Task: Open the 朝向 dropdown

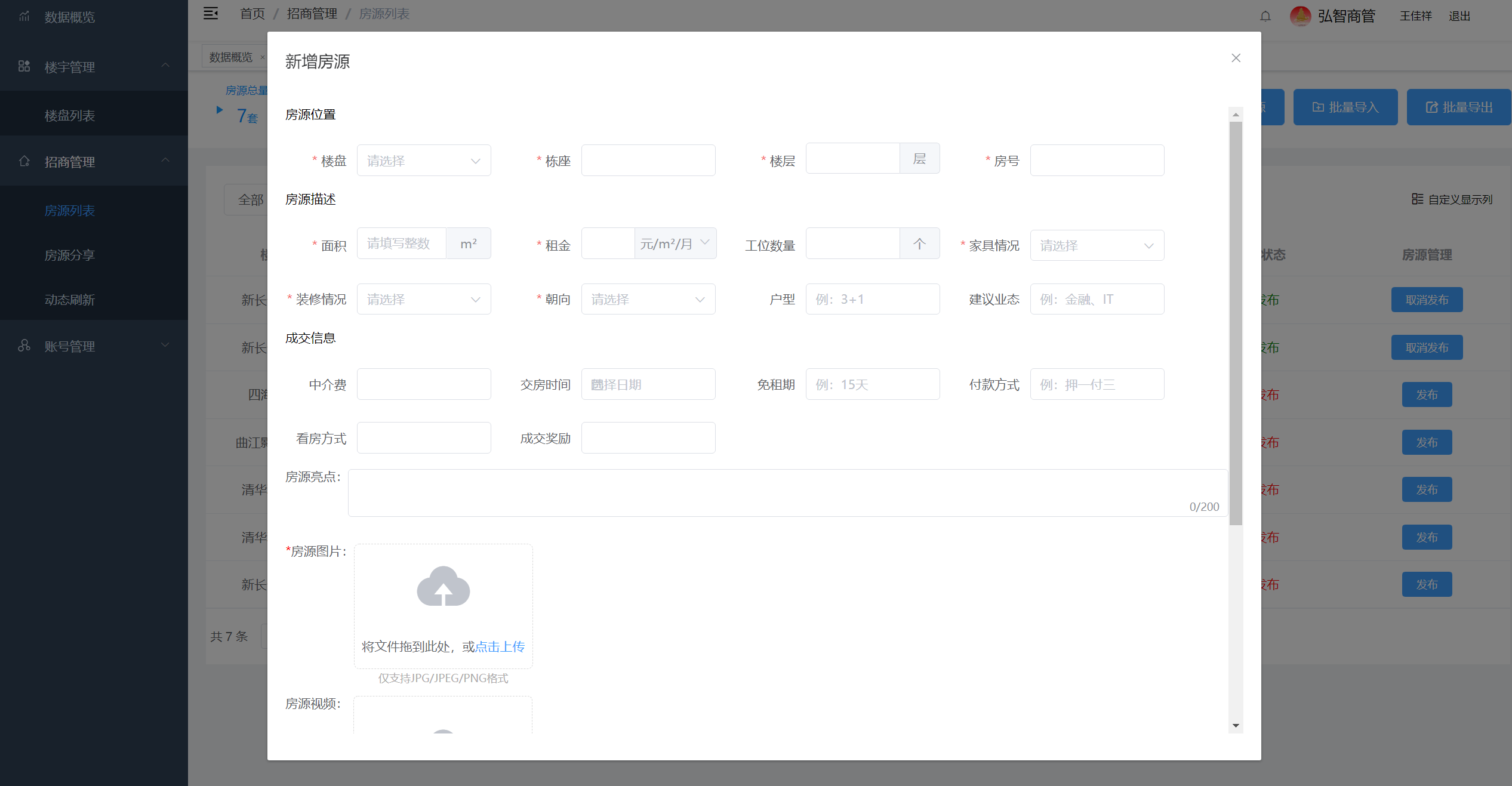Action: (x=648, y=299)
